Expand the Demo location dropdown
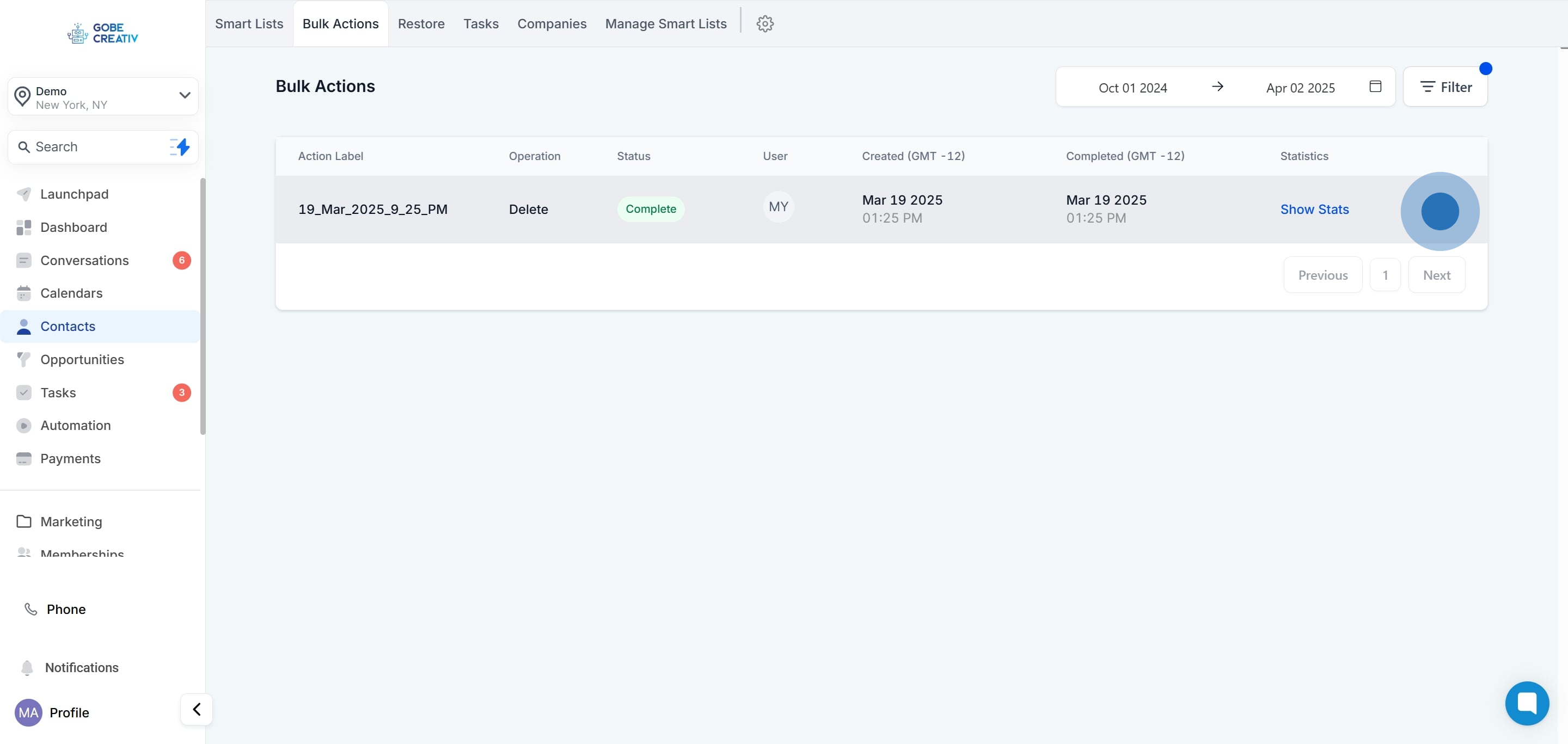The width and height of the screenshot is (1568, 744). (185, 95)
